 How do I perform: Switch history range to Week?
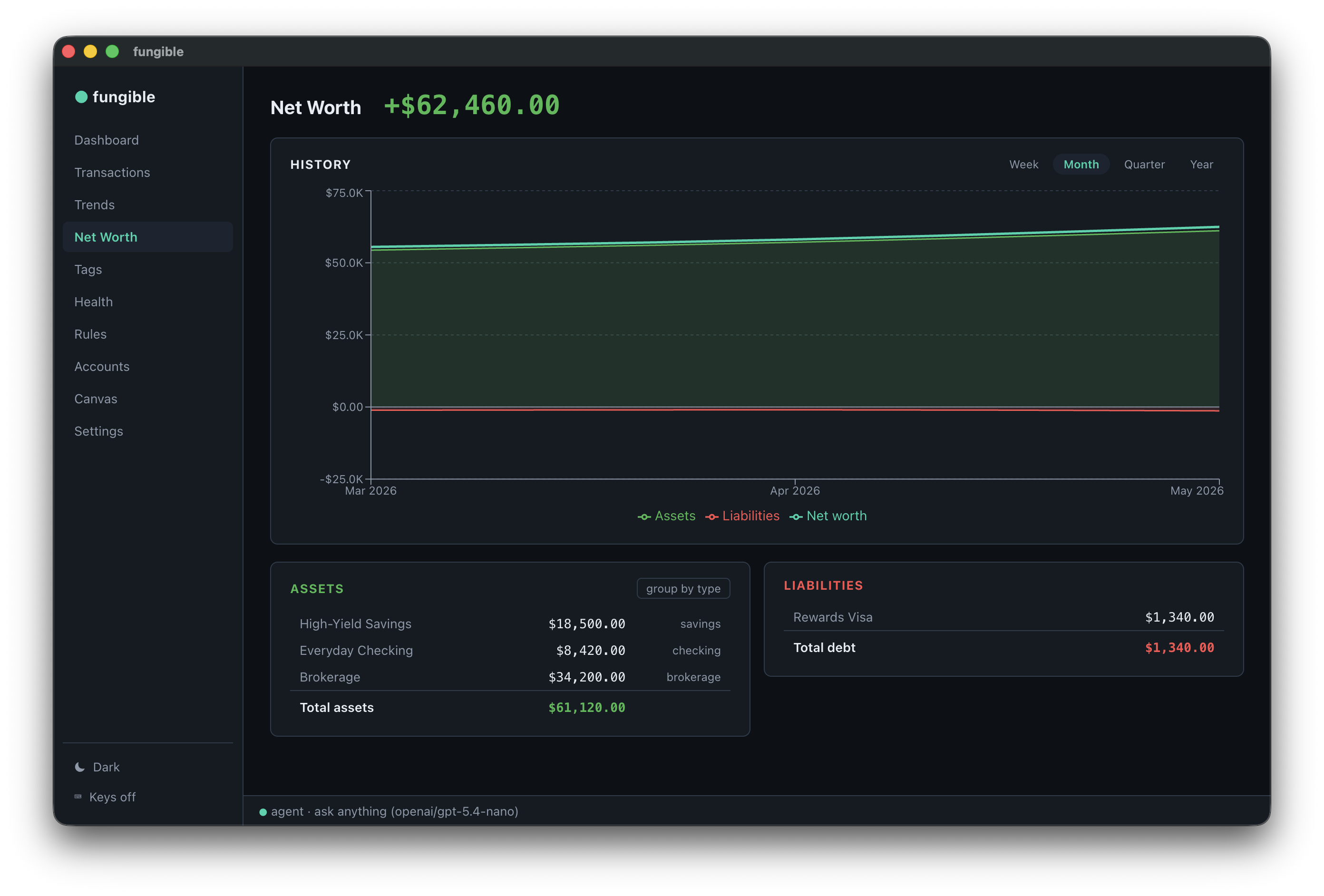[1023, 164]
